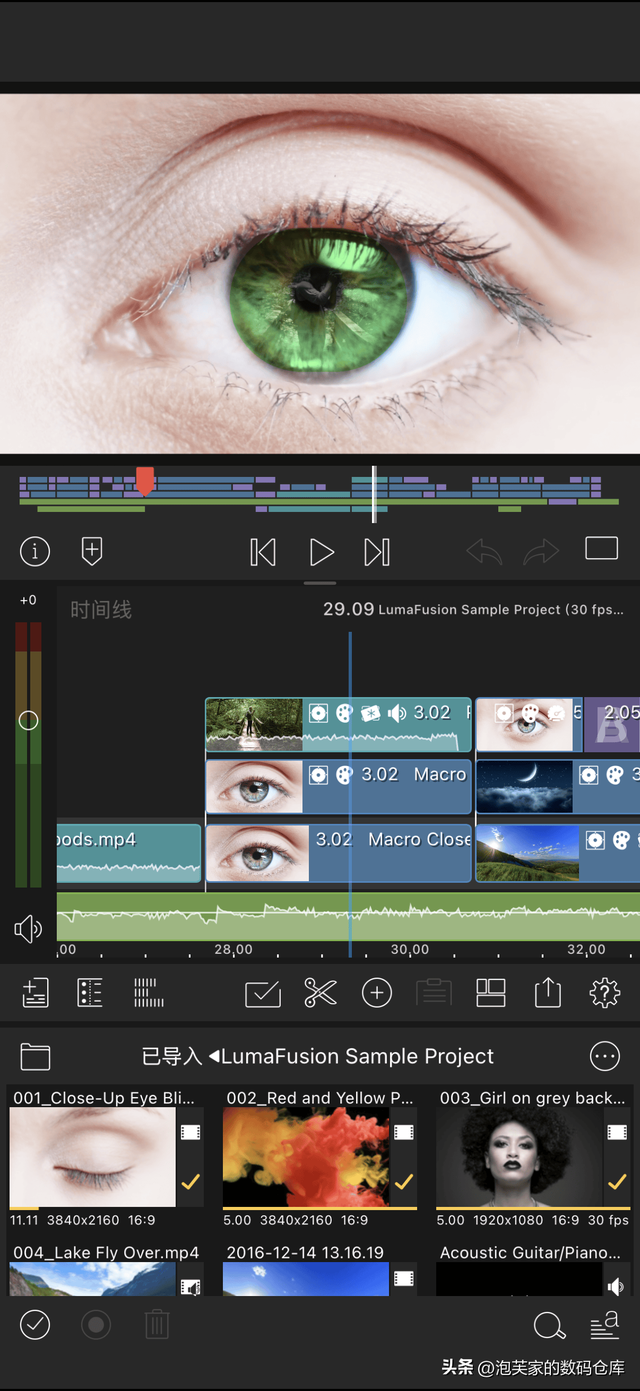This screenshot has width=640, height=1391.
Task: Click the white playhead in overview strip
Action: click(374, 494)
